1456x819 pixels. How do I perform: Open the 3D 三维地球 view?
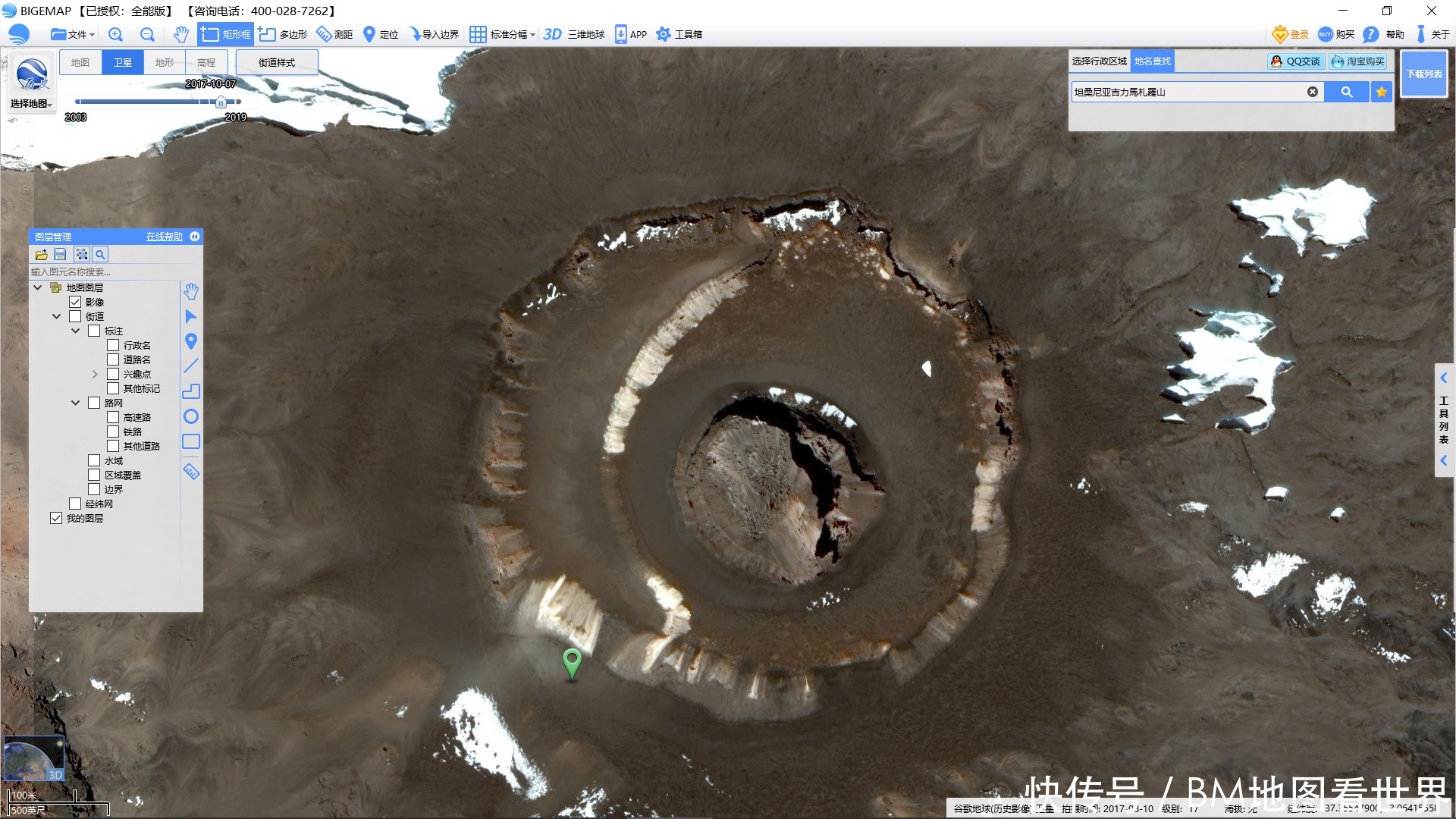(574, 34)
